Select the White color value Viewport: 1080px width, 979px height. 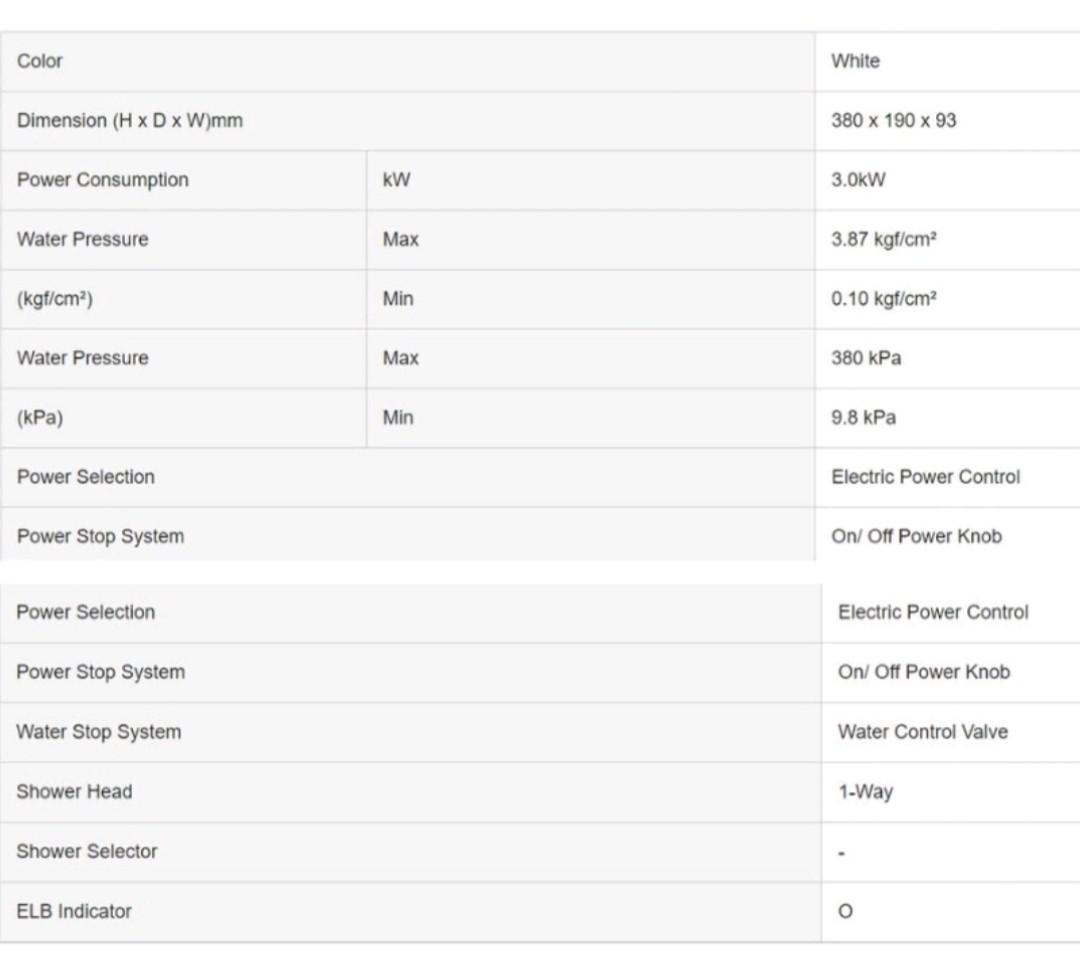[855, 61]
